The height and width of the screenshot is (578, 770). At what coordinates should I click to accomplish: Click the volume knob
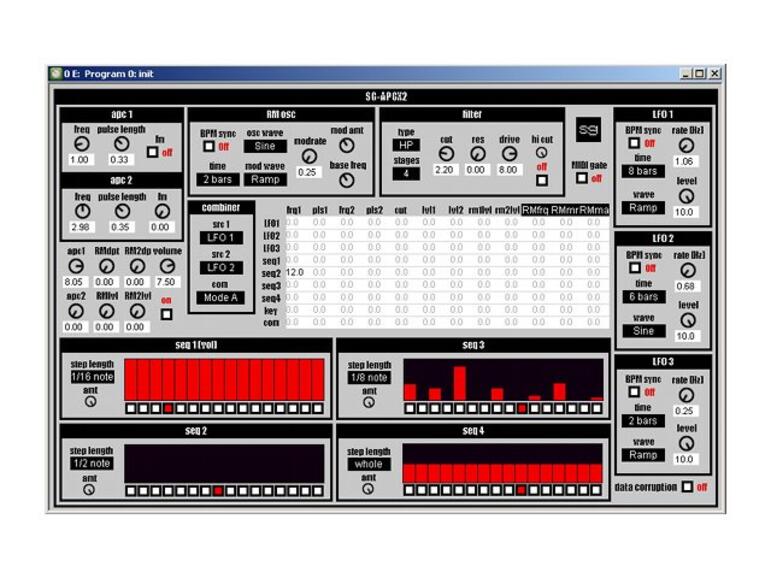pos(167,266)
